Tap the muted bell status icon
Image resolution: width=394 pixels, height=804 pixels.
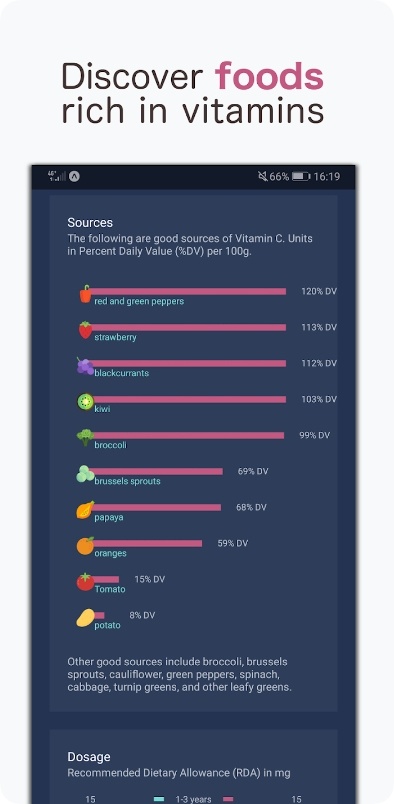[x=262, y=176]
